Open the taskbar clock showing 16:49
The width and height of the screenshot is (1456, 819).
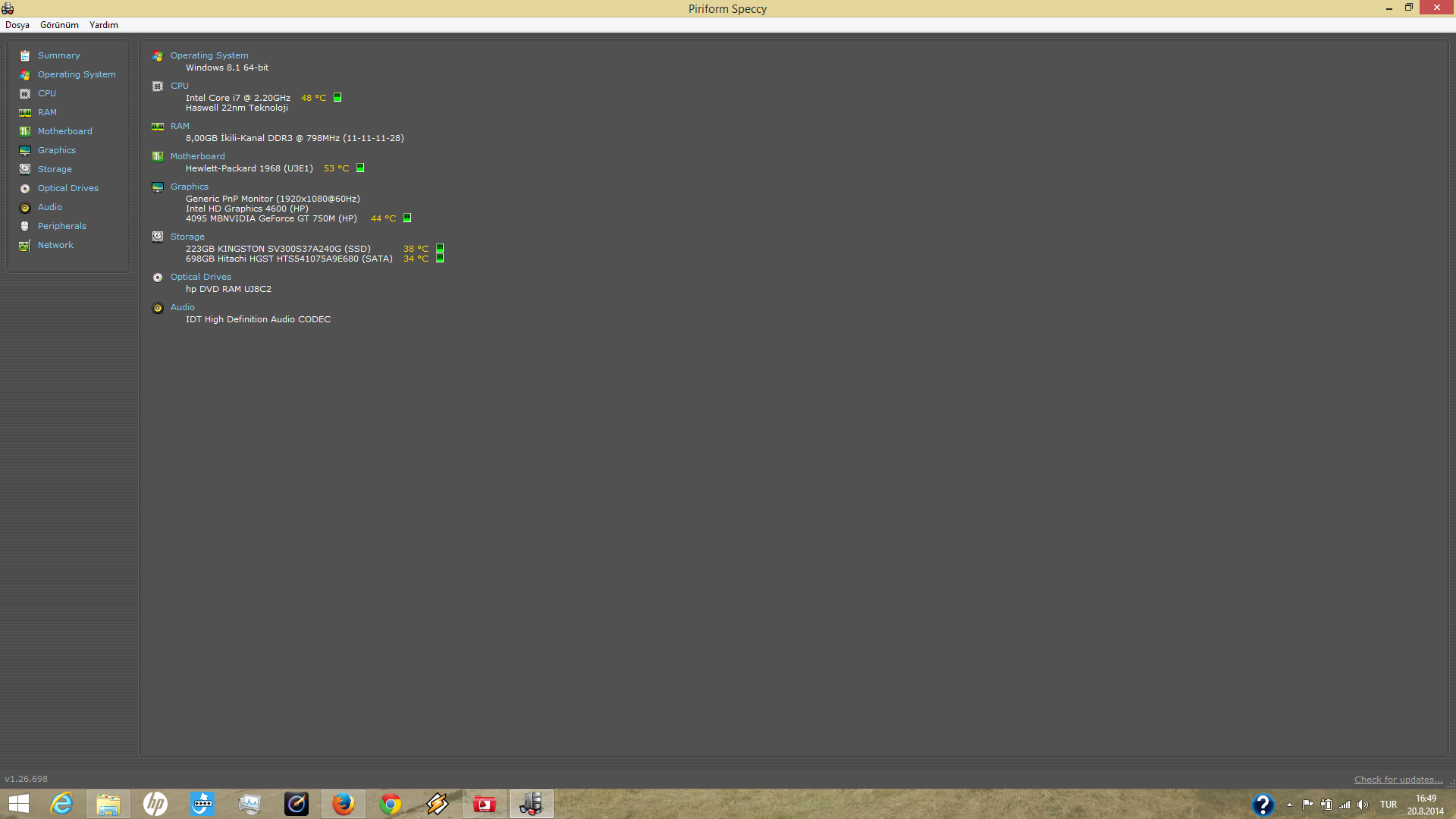pyautogui.click(x=1426, y=805)
